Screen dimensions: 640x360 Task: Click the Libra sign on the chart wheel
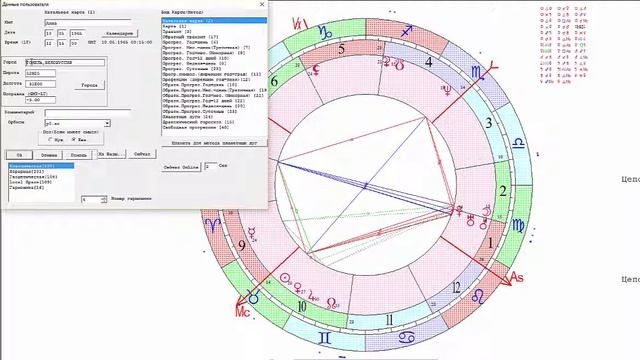[x=518, y=143]
